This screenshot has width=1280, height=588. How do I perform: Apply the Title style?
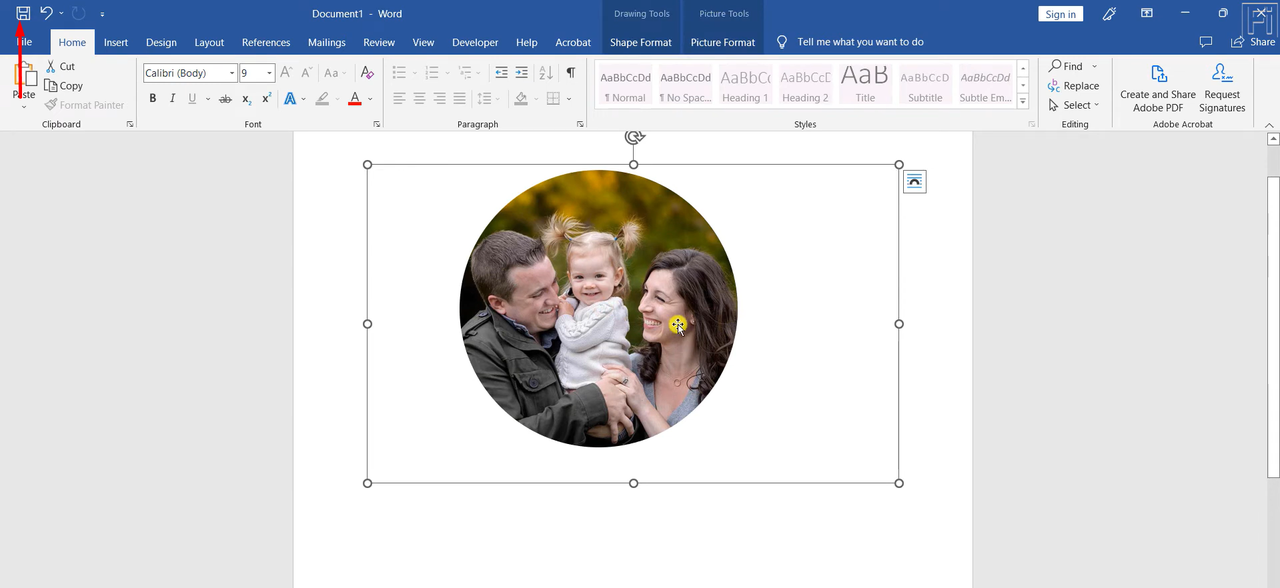(x=865, y=84)
